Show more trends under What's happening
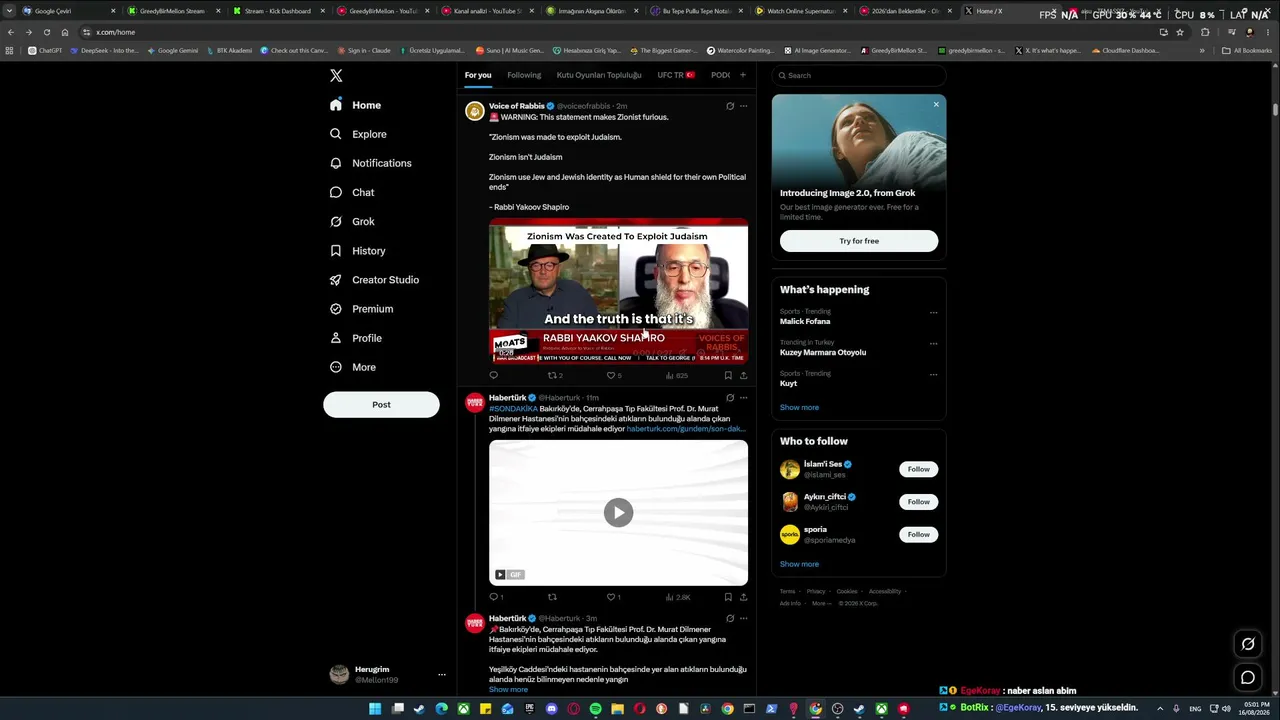The width and height of the screenshot is (1280, 720). pyautogui.click(x=799, y=407)
